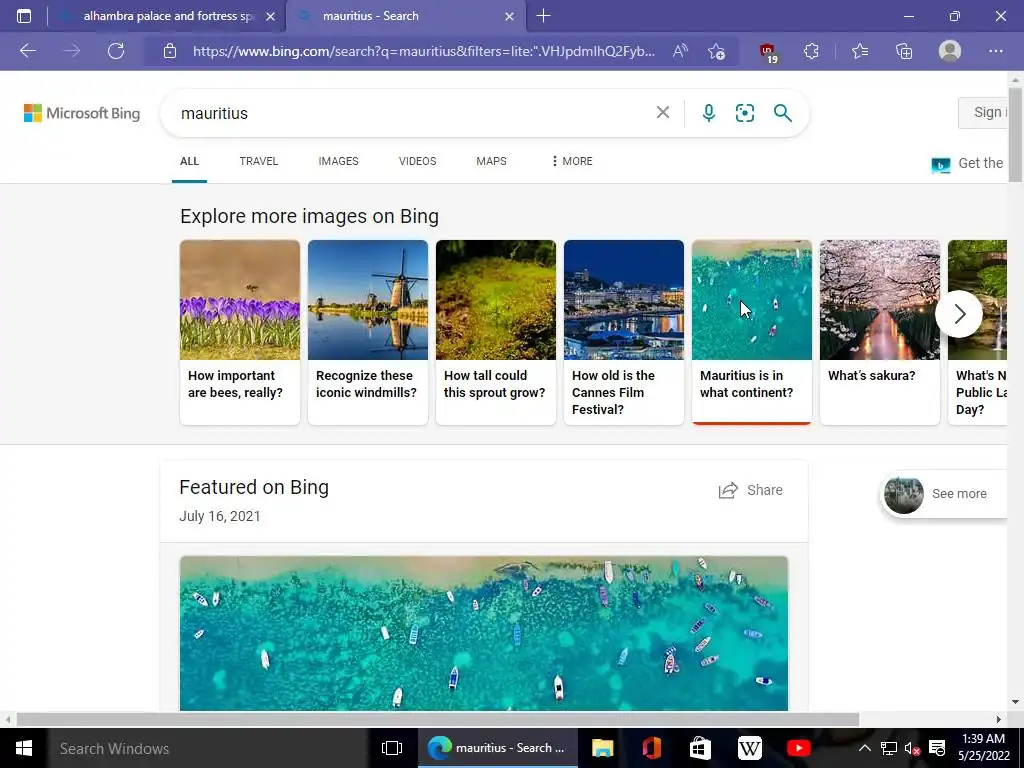Add this page to favorites star

716,51
